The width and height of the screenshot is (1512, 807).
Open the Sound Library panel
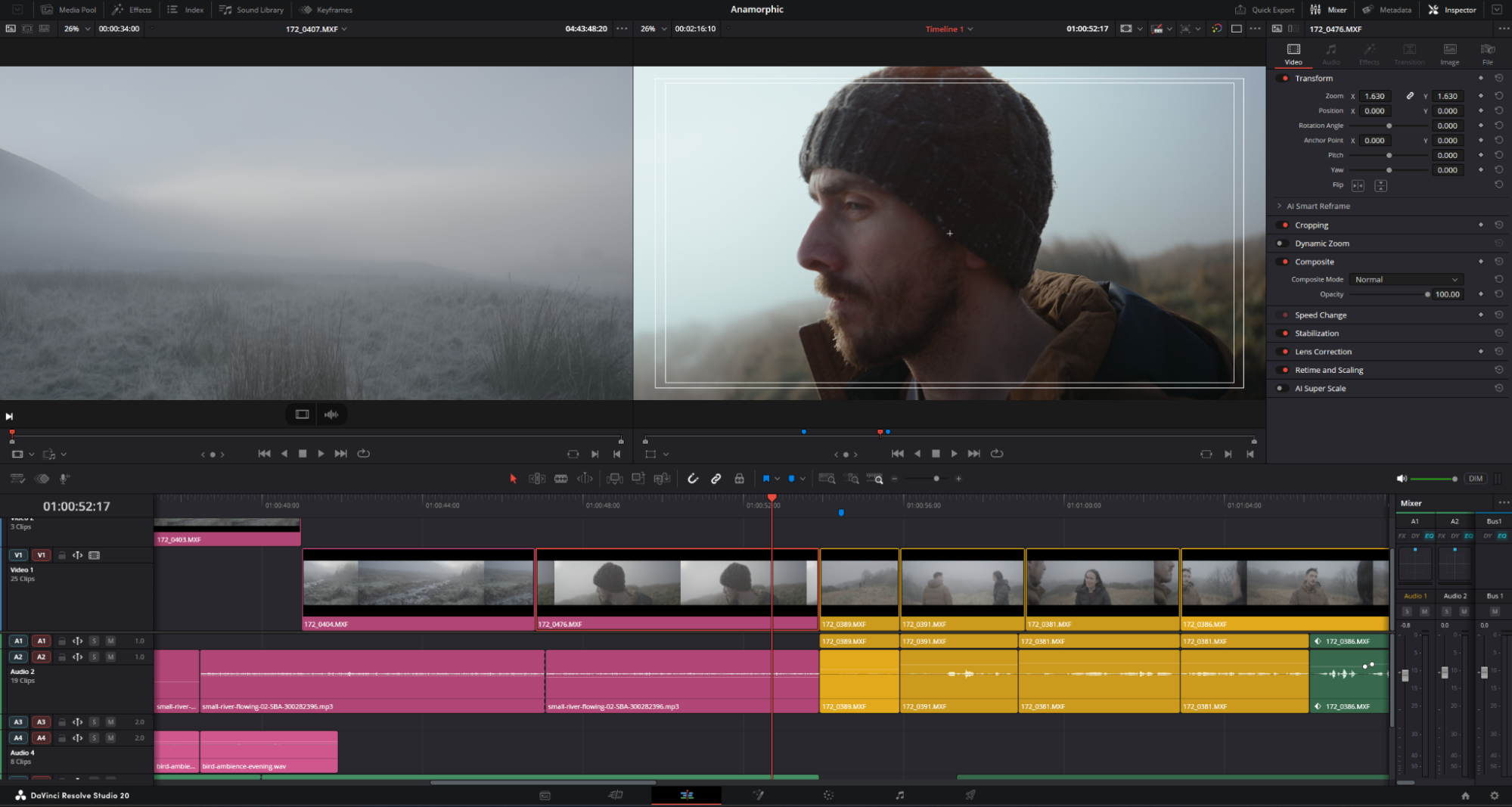pos(251,10)
